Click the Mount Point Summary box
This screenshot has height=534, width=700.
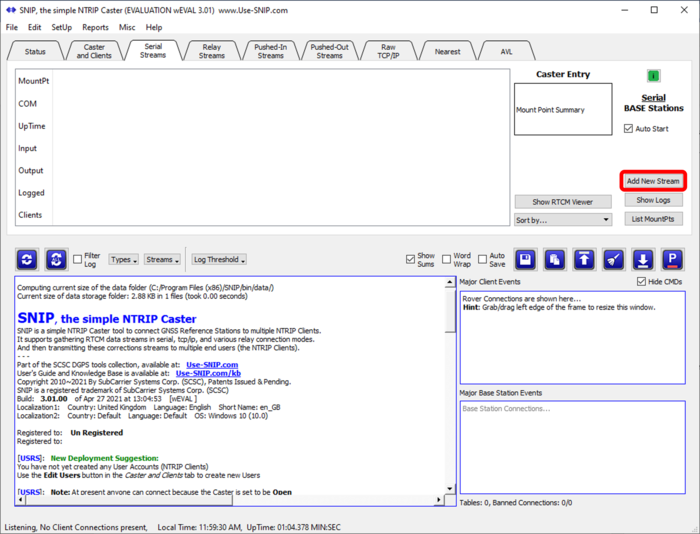point(562,109)
